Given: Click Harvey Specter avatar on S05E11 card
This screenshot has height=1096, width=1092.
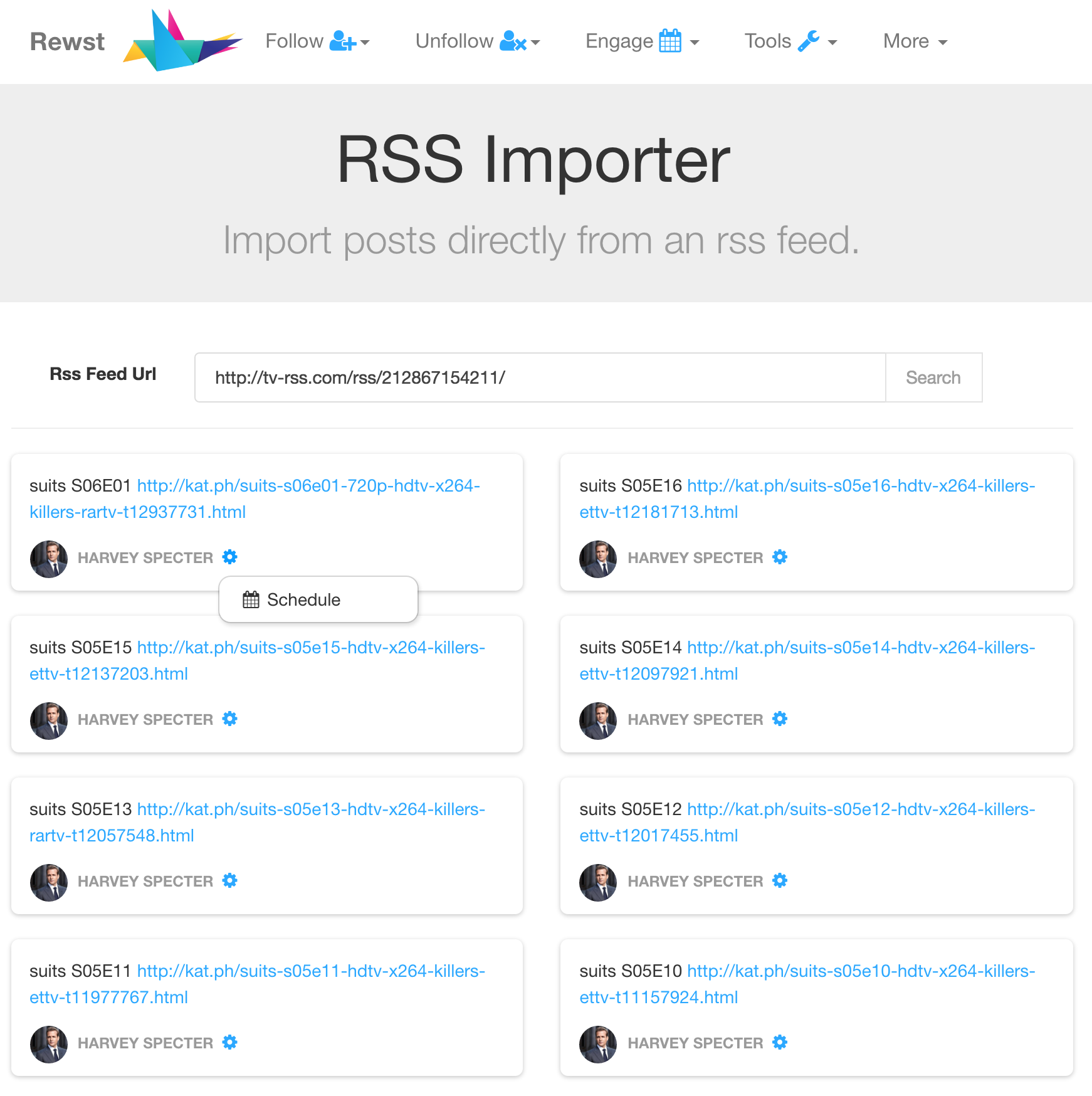Looking at the screenshot, I should click(x=49, y=1044).
